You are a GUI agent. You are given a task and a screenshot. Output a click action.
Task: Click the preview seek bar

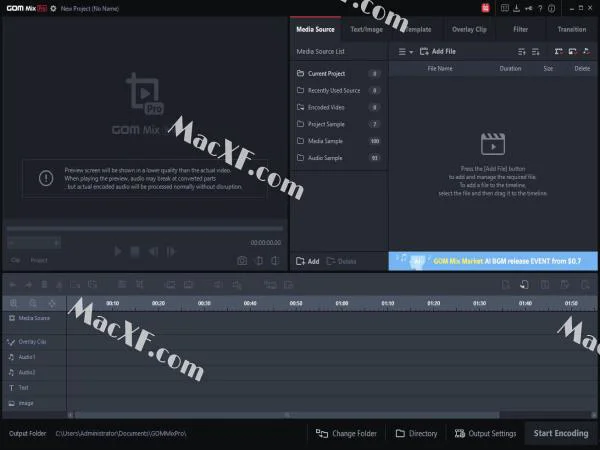[x=145, y=228]
